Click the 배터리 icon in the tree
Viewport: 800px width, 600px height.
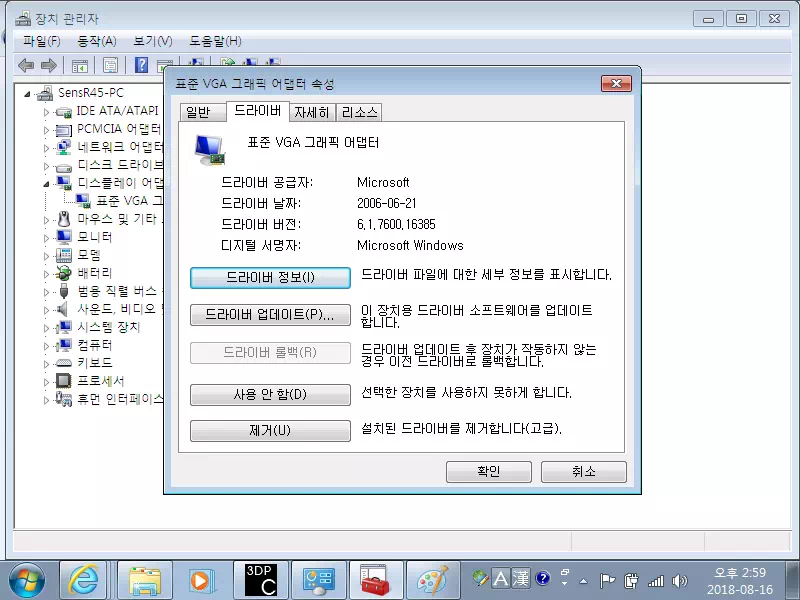[64, 273]
